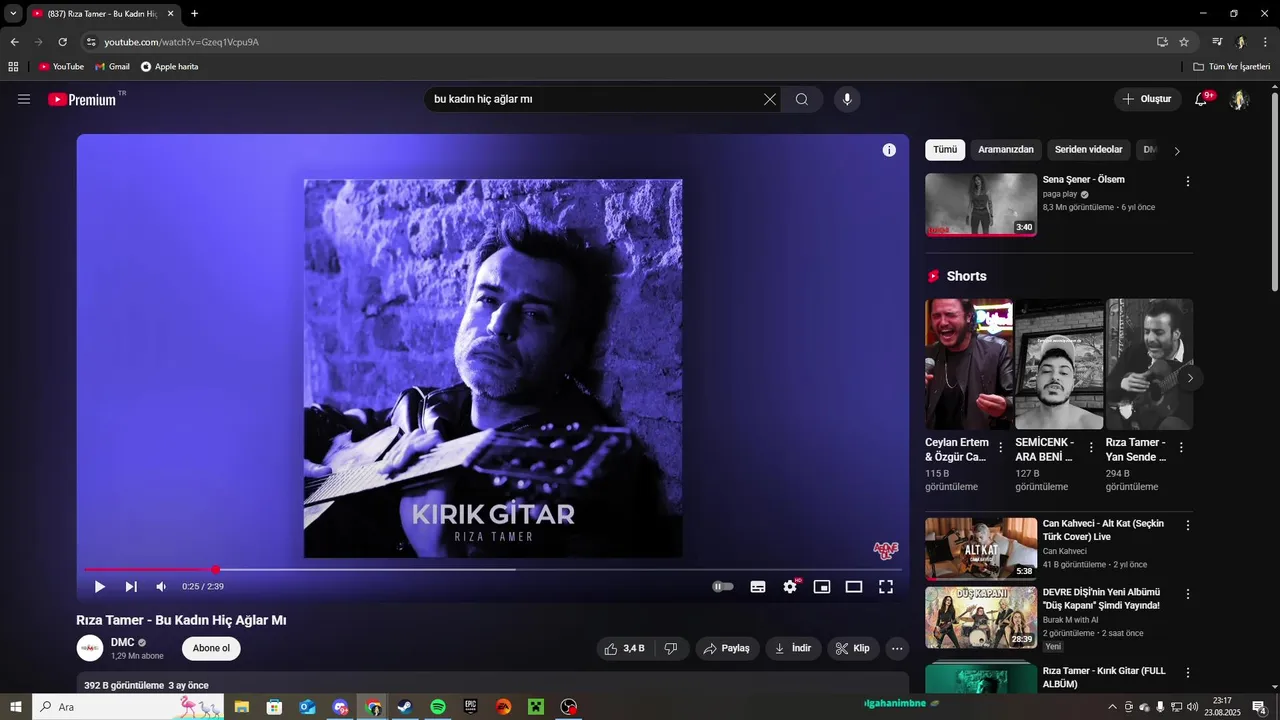Show video info card icon
The width and height of the screenshot is (1280, 720).
(889, 150)
